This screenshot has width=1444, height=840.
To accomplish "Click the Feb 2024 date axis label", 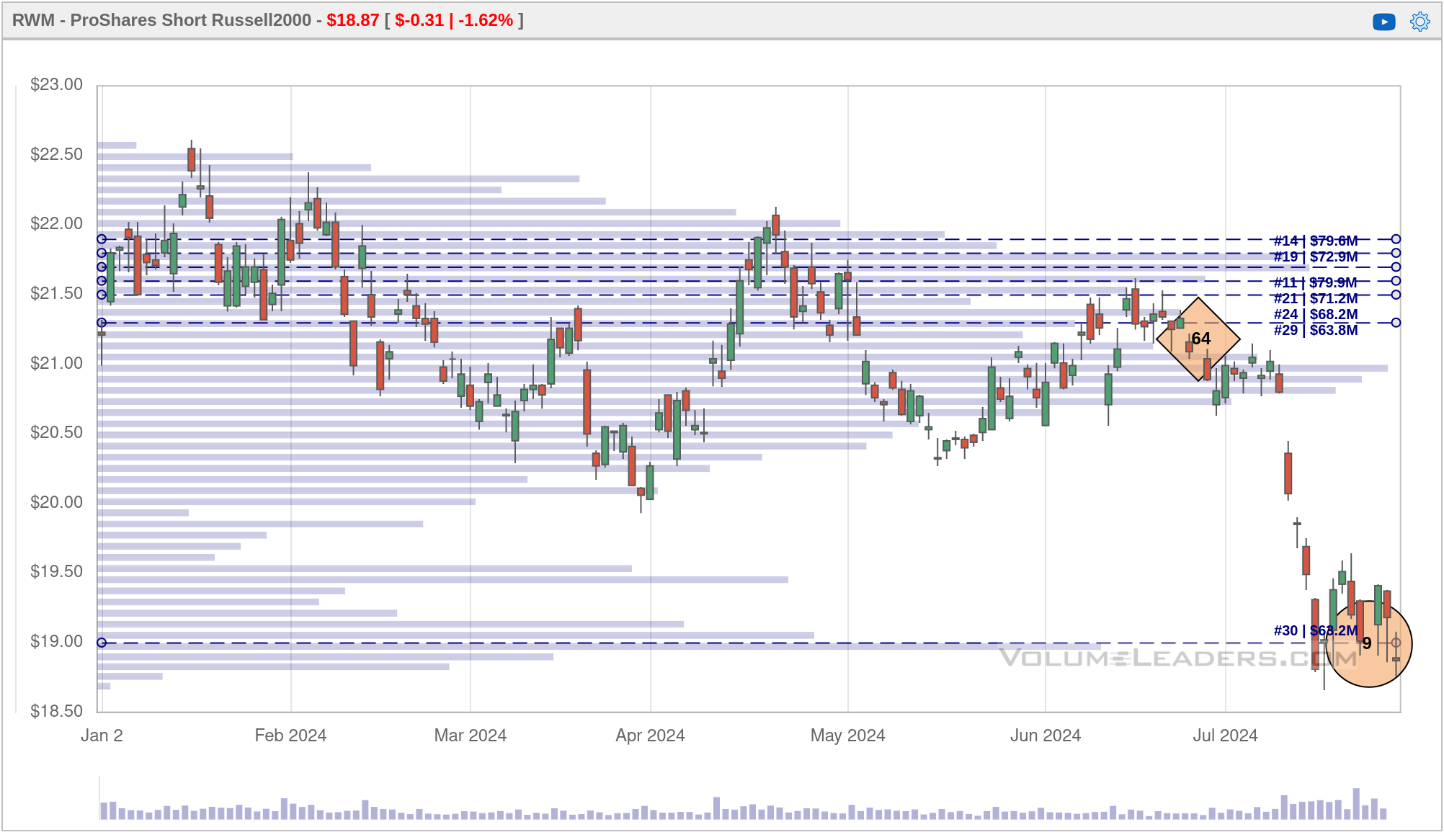I will point(290,736).
